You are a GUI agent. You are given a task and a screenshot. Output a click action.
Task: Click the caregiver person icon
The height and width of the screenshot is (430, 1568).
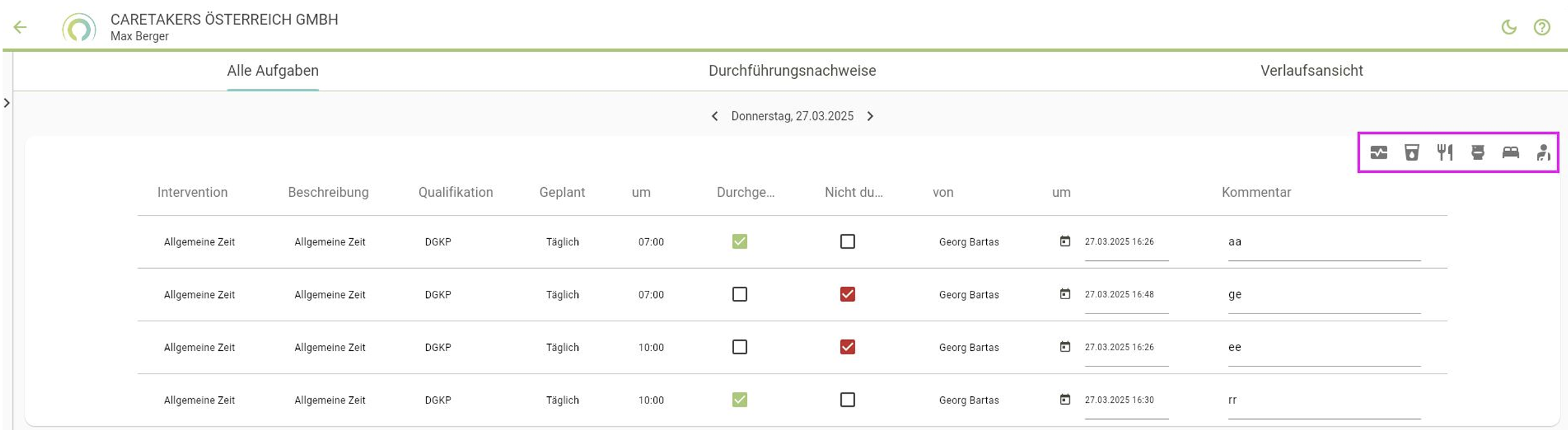1543,153
